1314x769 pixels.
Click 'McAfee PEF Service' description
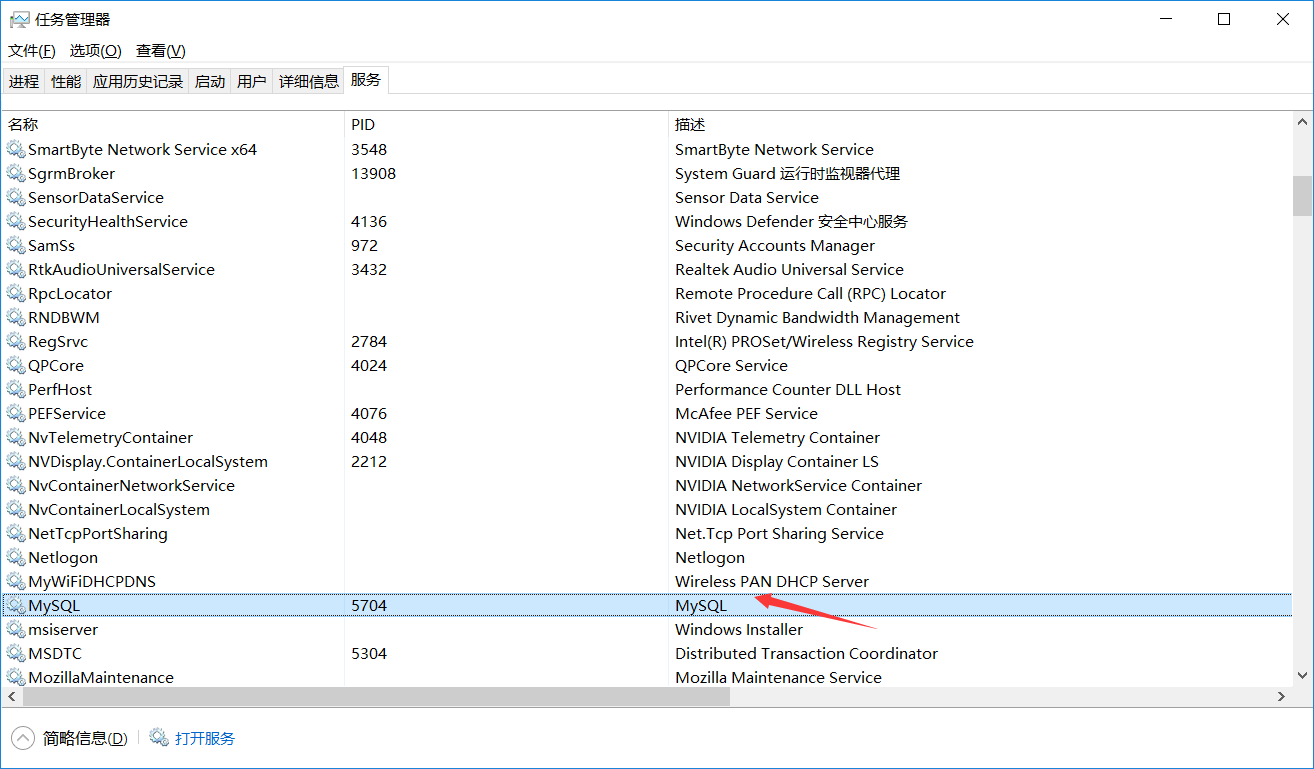pos(746,414)
